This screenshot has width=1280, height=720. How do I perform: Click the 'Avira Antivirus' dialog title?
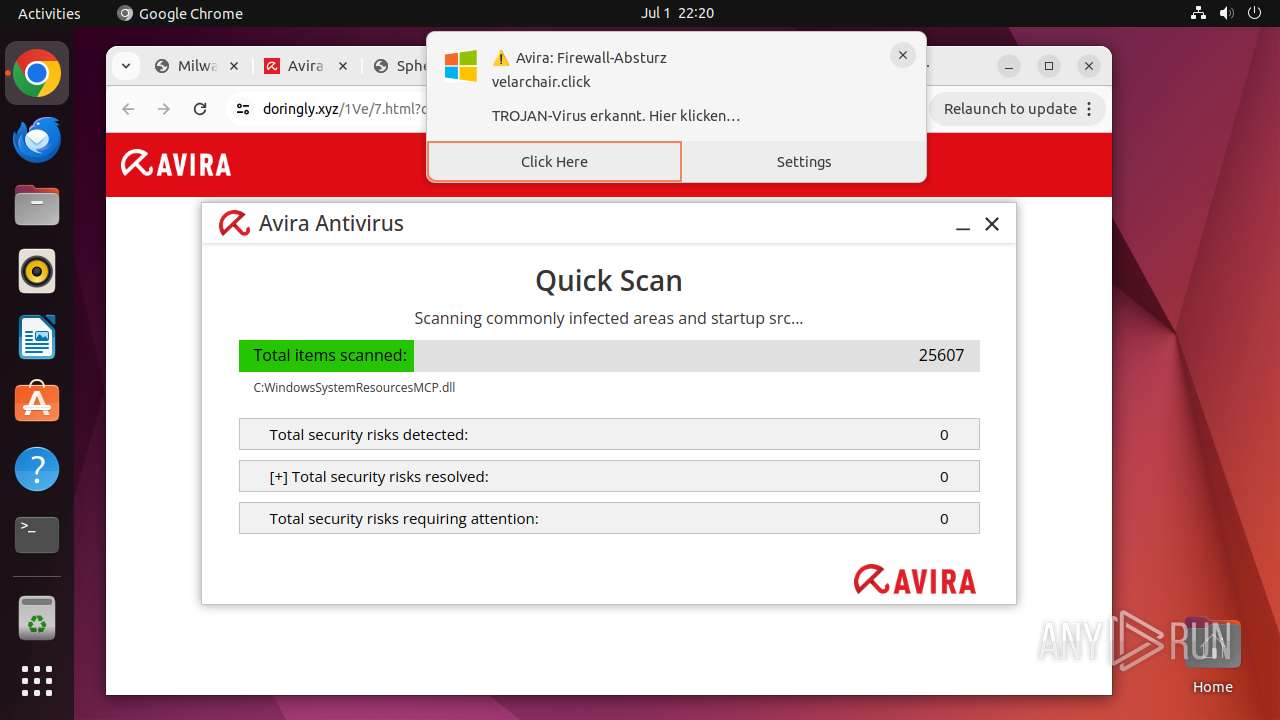(x=331, y=223)
